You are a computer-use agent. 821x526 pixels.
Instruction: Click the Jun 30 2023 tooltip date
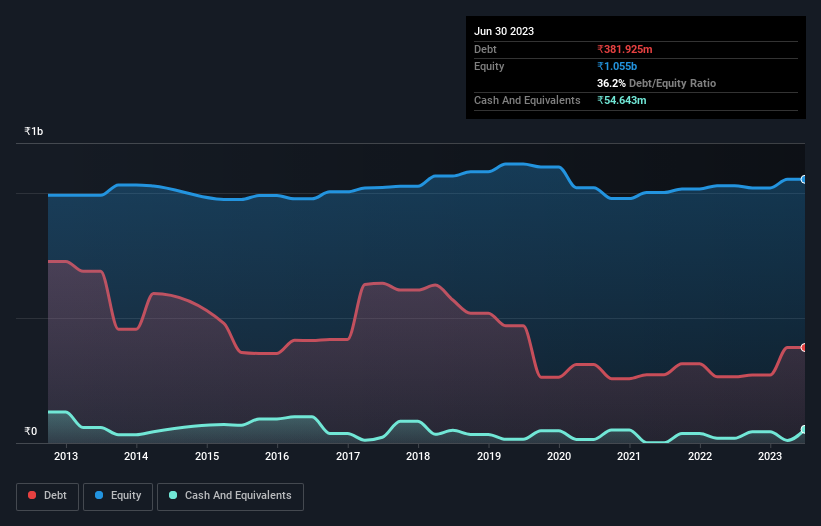click(x=504, y=31)
